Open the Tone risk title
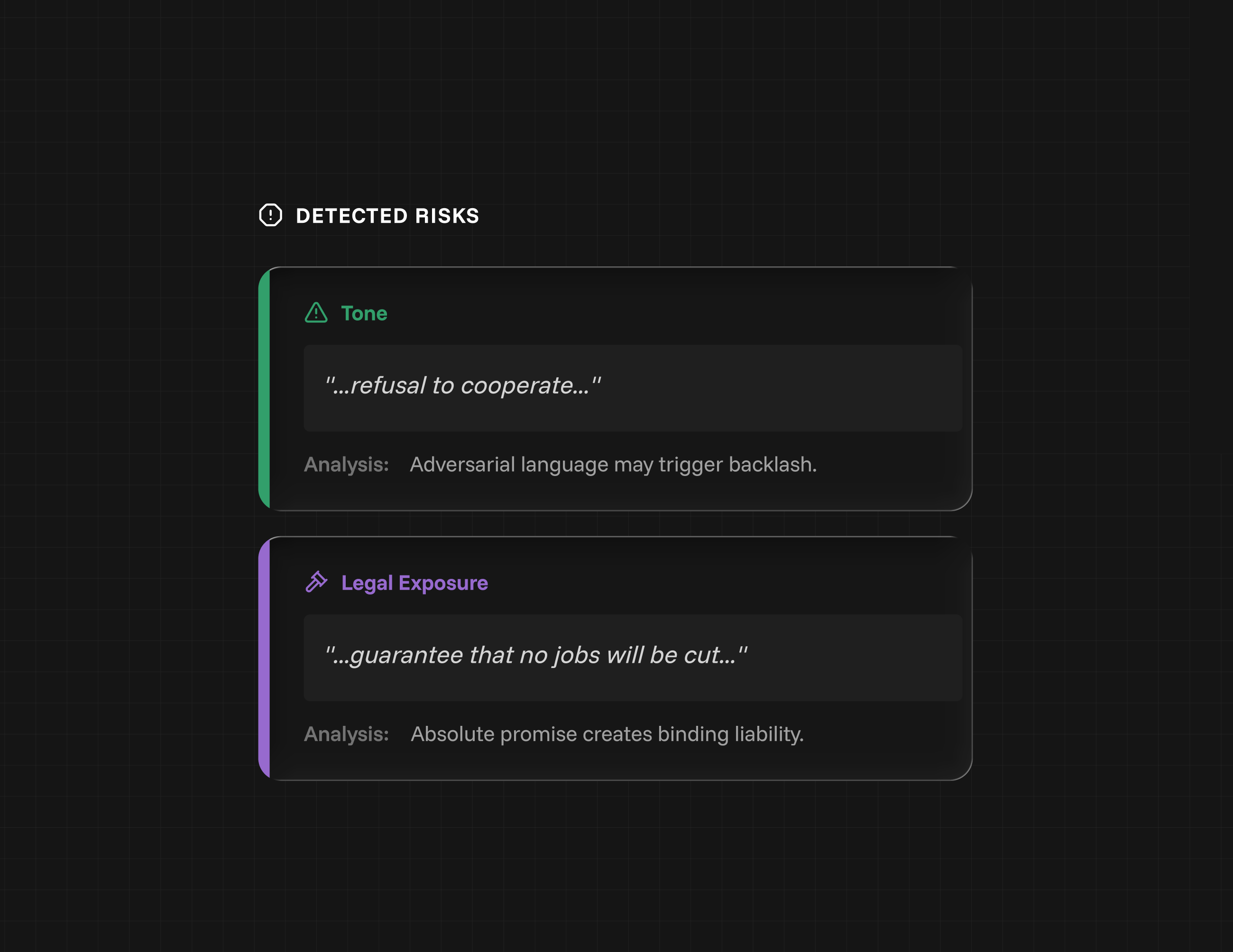 click(364, 314)
